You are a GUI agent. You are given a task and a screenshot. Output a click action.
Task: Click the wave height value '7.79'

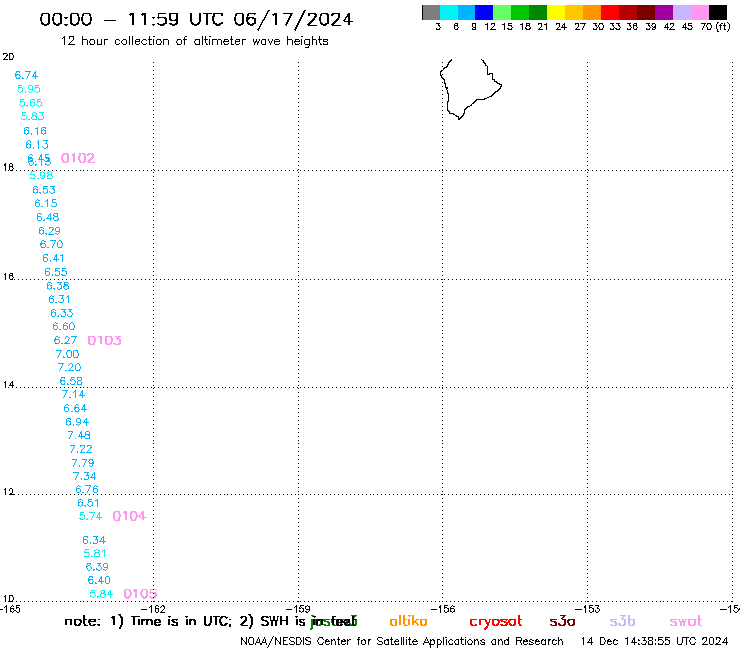coord(83,463)
